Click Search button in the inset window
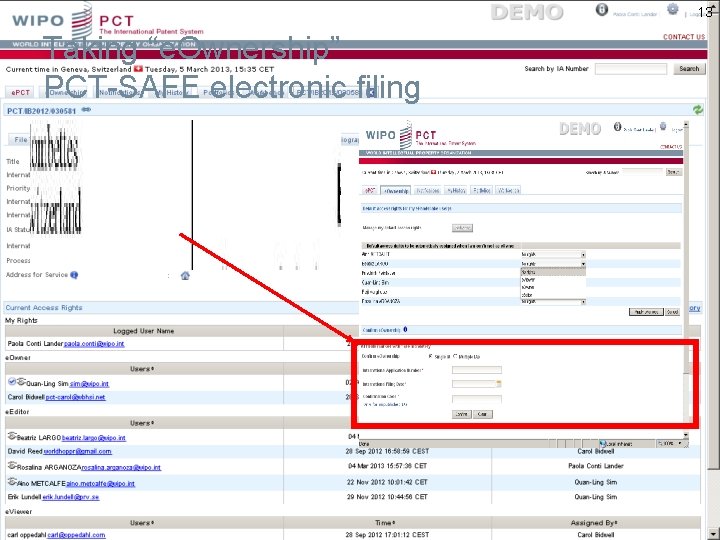720x540 pixels. click(674, 172)
